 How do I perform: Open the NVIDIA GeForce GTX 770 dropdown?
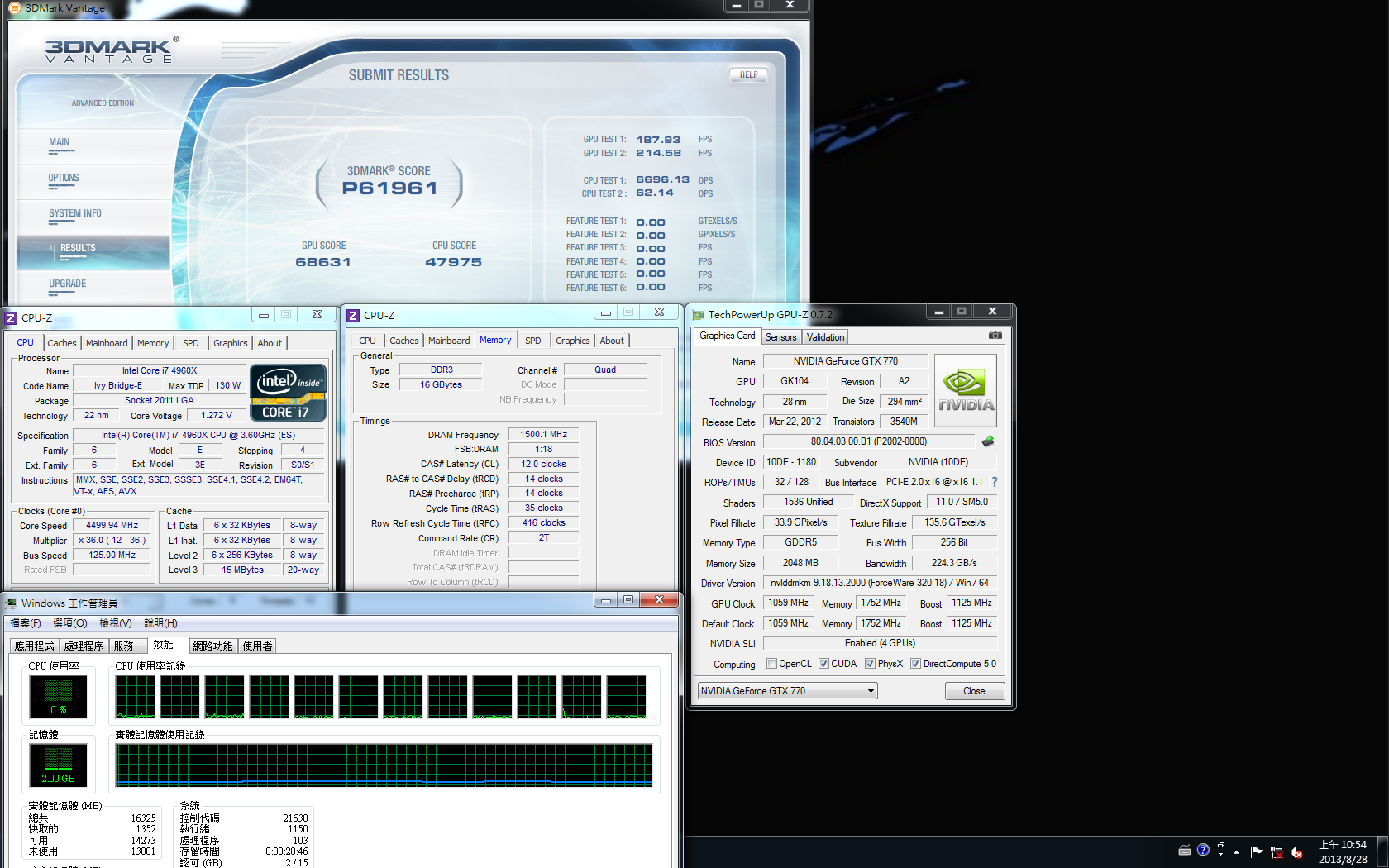787,691
